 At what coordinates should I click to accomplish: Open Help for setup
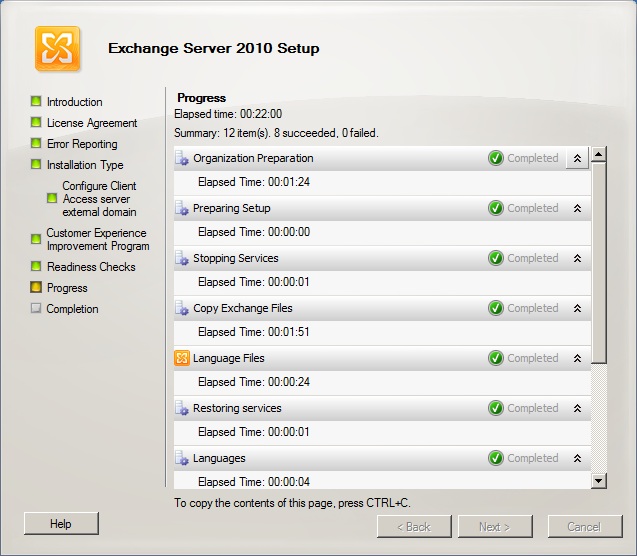(x=61, y=524)
